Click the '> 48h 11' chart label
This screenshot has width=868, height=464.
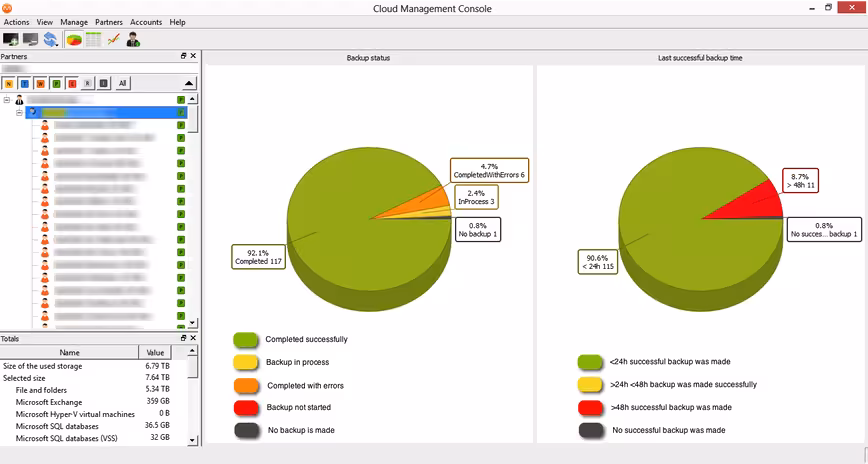point(800,181)
